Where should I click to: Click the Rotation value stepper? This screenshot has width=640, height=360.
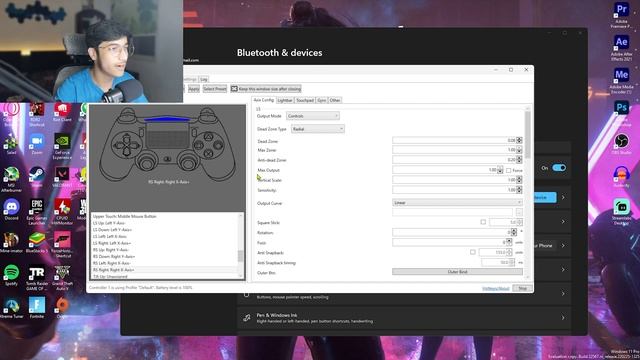pos(514,232)
